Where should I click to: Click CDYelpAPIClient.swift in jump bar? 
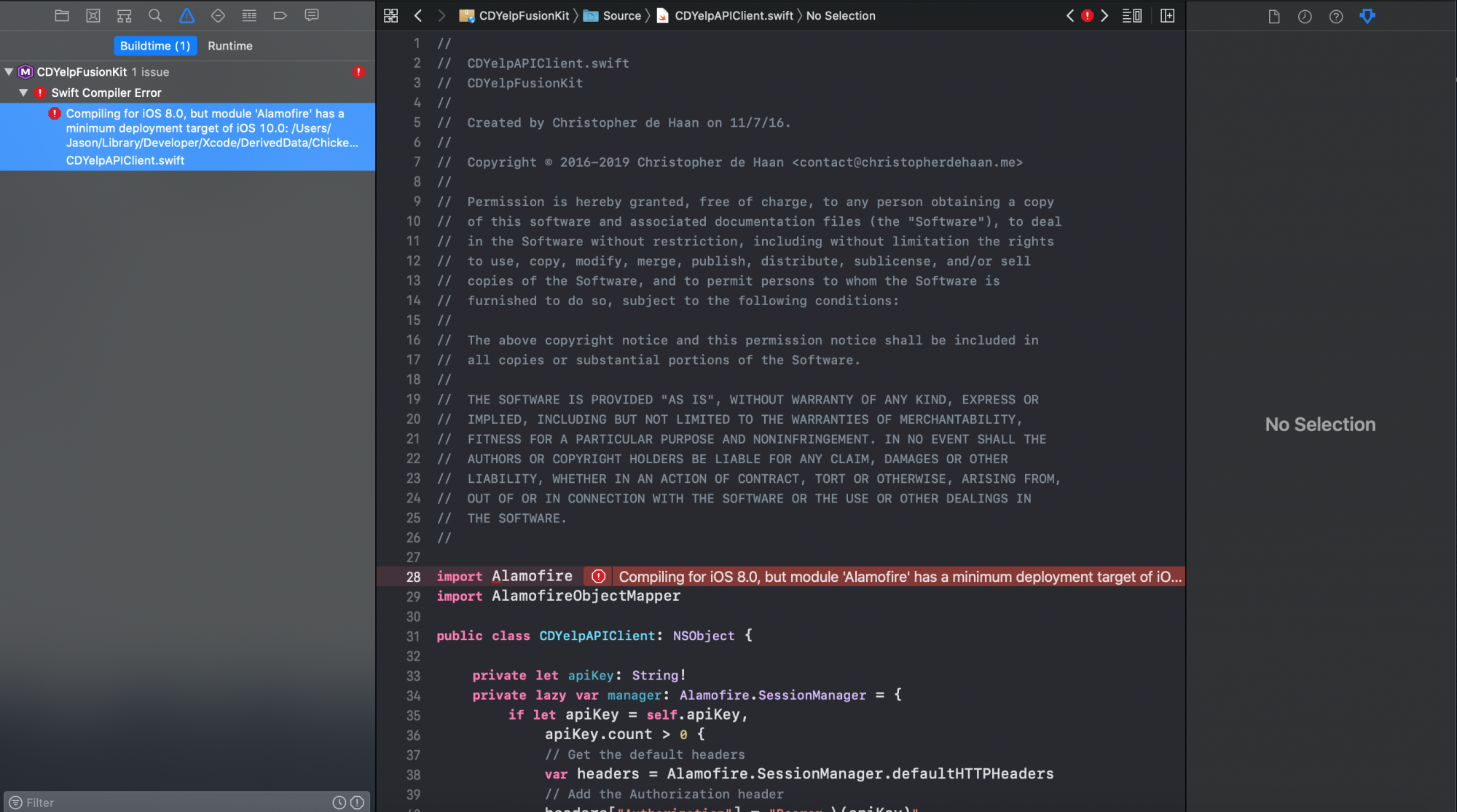(x=725, y=15)
